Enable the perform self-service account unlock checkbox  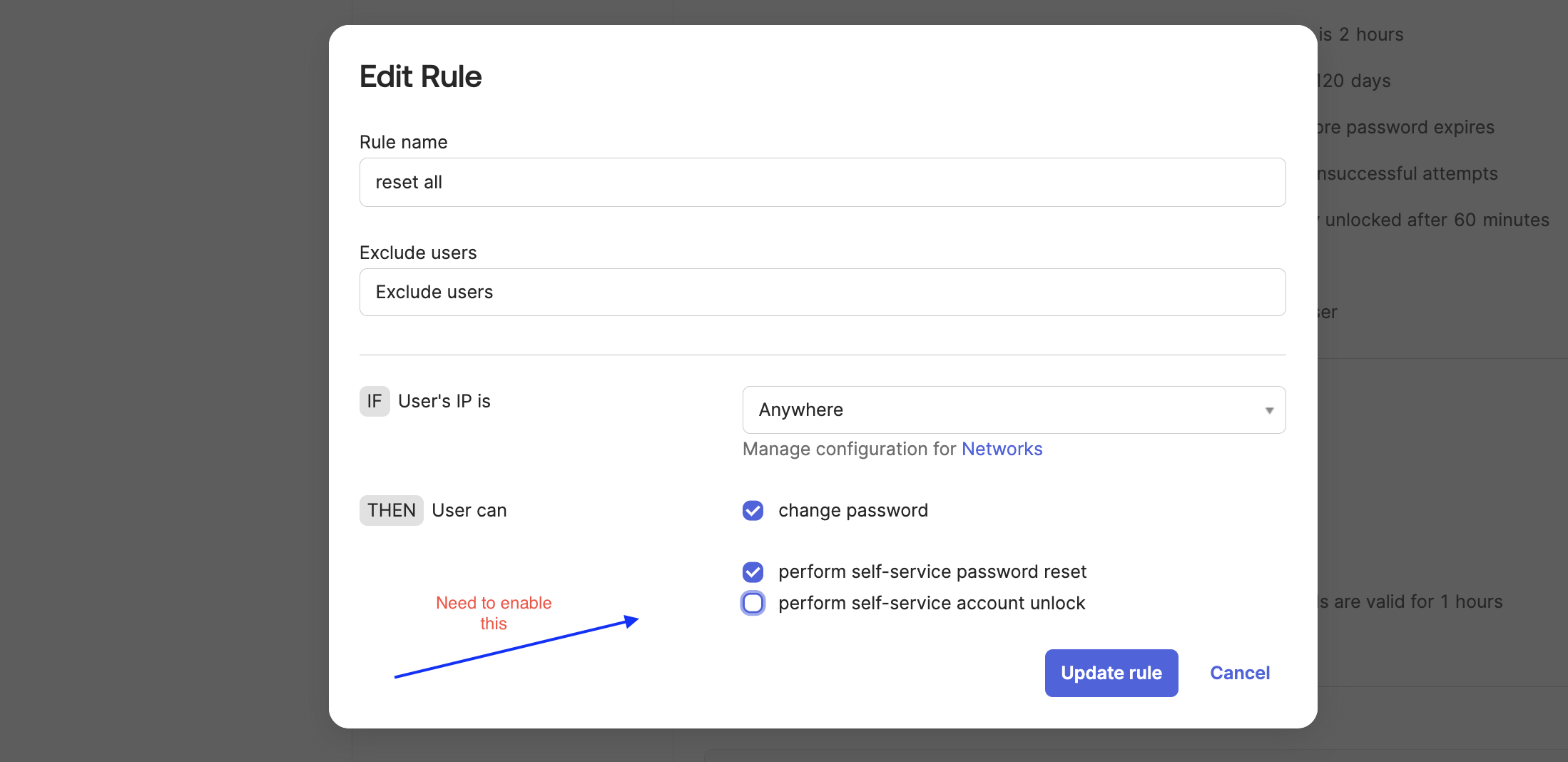[x=753, y=603]
